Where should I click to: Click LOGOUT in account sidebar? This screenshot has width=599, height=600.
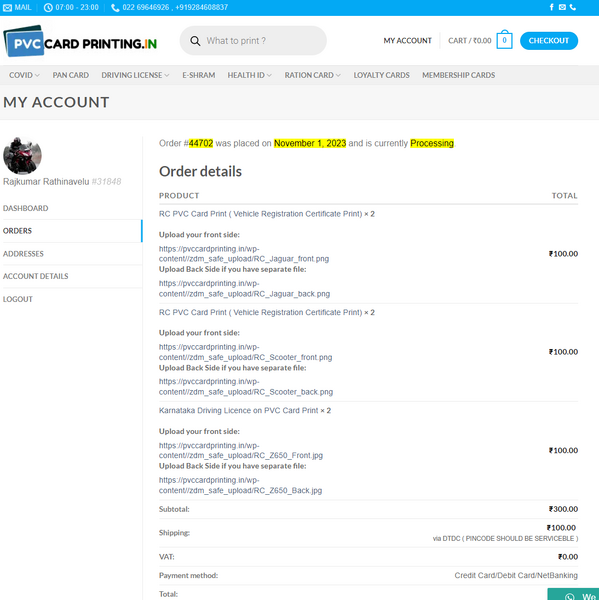(18, 299)
